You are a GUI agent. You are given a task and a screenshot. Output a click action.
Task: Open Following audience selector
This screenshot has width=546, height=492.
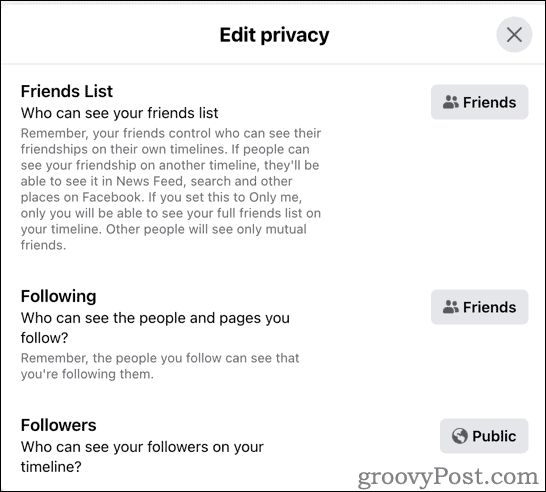tap(479, 307)
